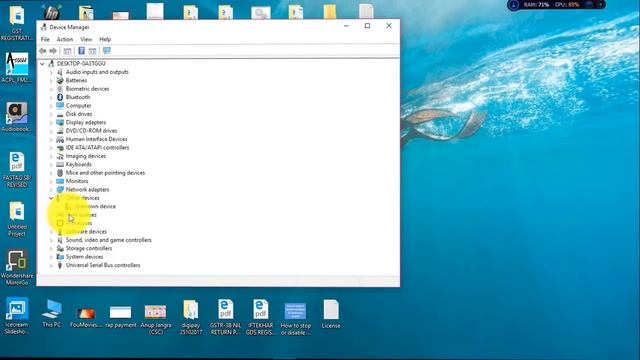Select 'Storage controllers' label

tap(89, 248)
